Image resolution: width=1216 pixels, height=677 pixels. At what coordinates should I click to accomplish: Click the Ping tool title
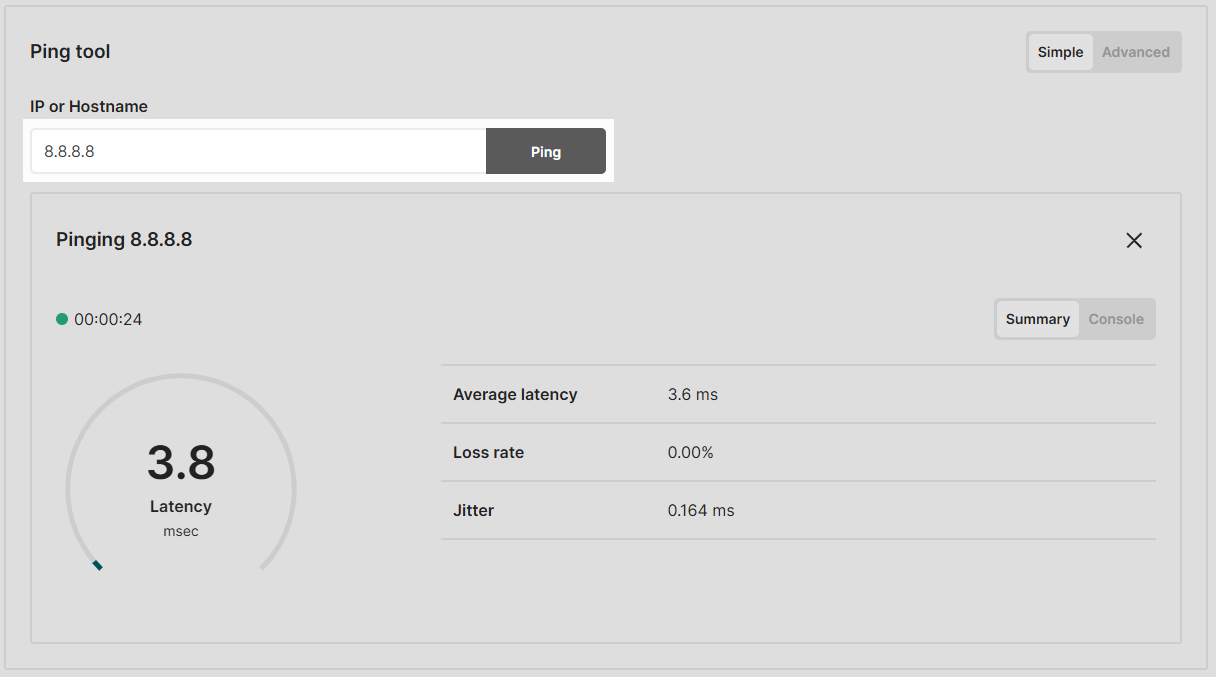[70, 52]
